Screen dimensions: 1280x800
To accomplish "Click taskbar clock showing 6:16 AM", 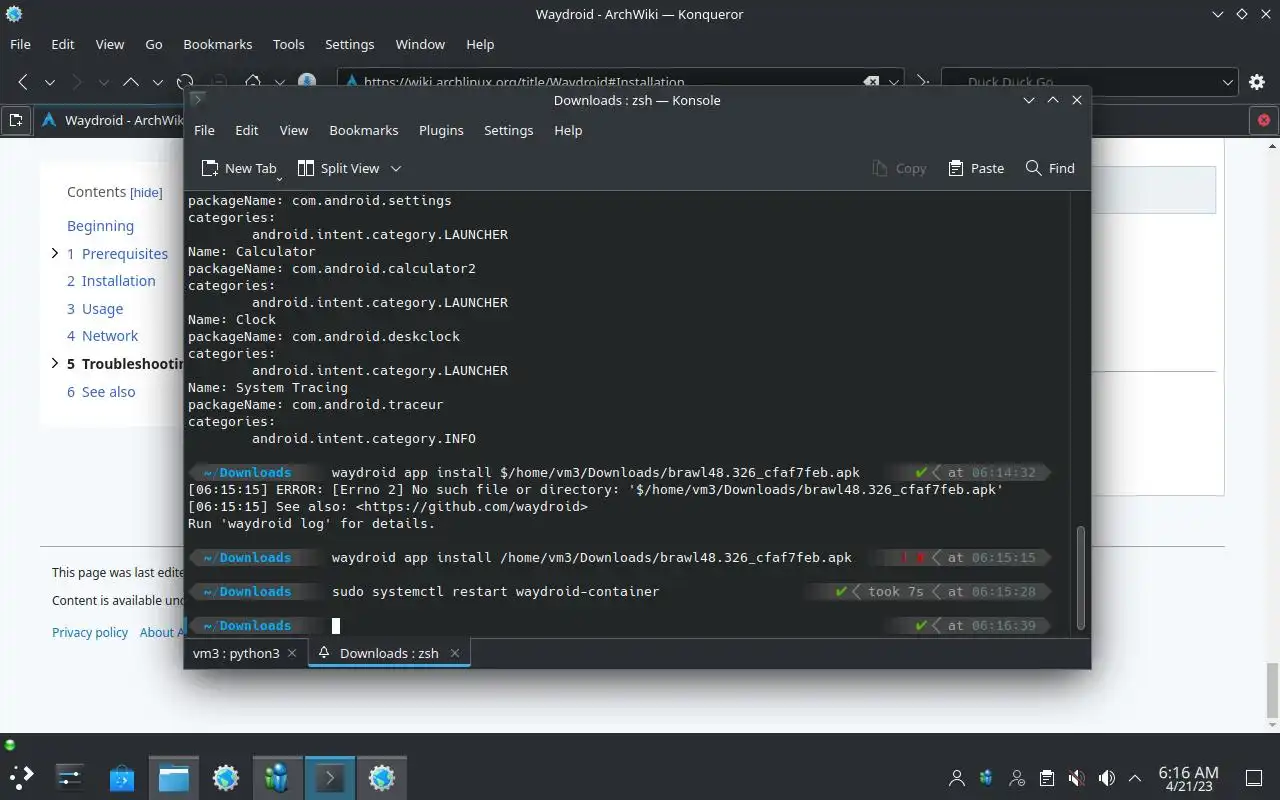I will point(1188,778).
